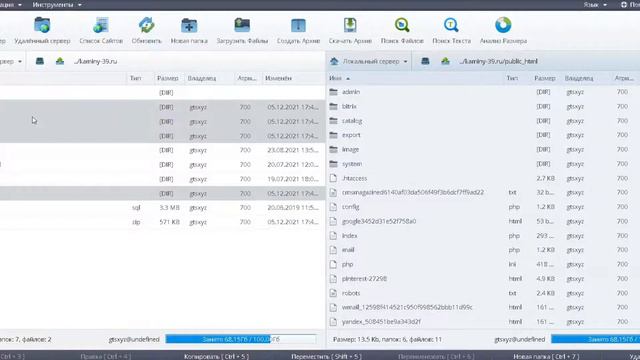This screenshot has width=640, height=360.
Task: Select the sql file row with 3.3 MB
Action: [x=162, y=208]
